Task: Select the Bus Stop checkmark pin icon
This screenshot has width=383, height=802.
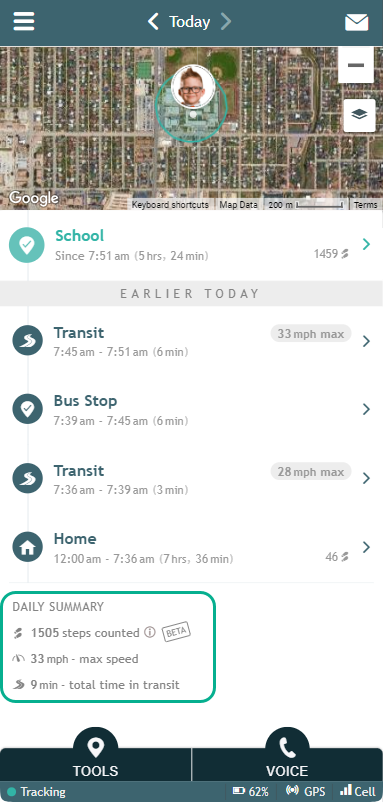Action: pyautogui.click(x=28, y=409)
